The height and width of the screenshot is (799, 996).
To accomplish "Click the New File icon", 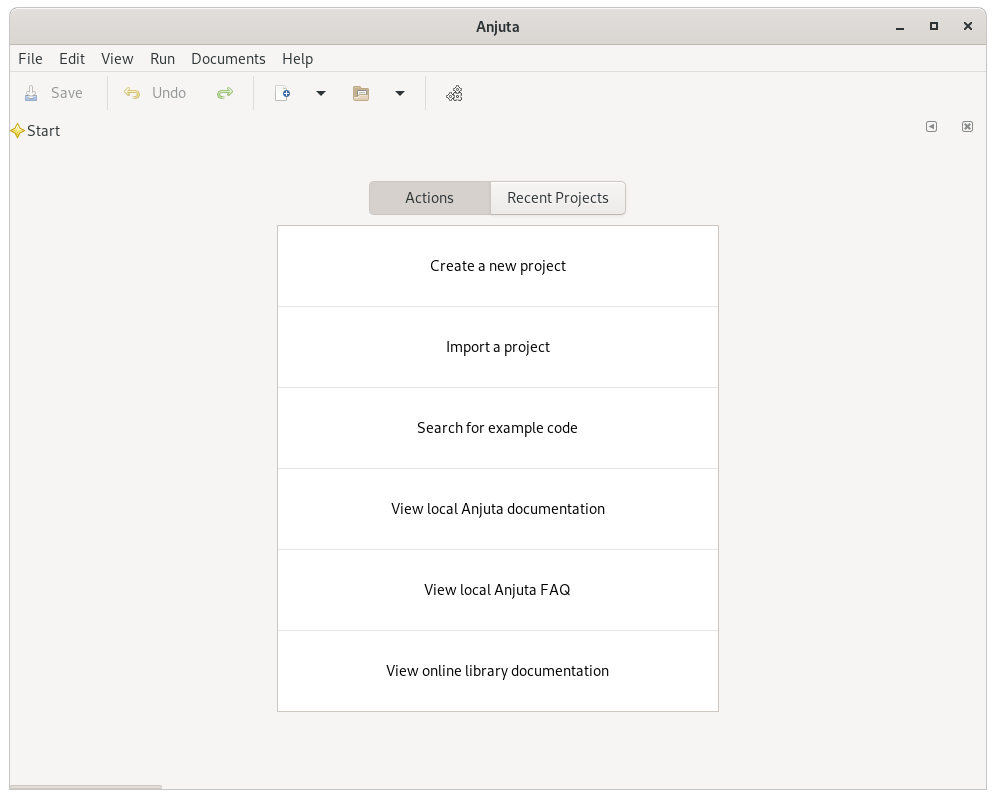I will click(x=283, y=93).
